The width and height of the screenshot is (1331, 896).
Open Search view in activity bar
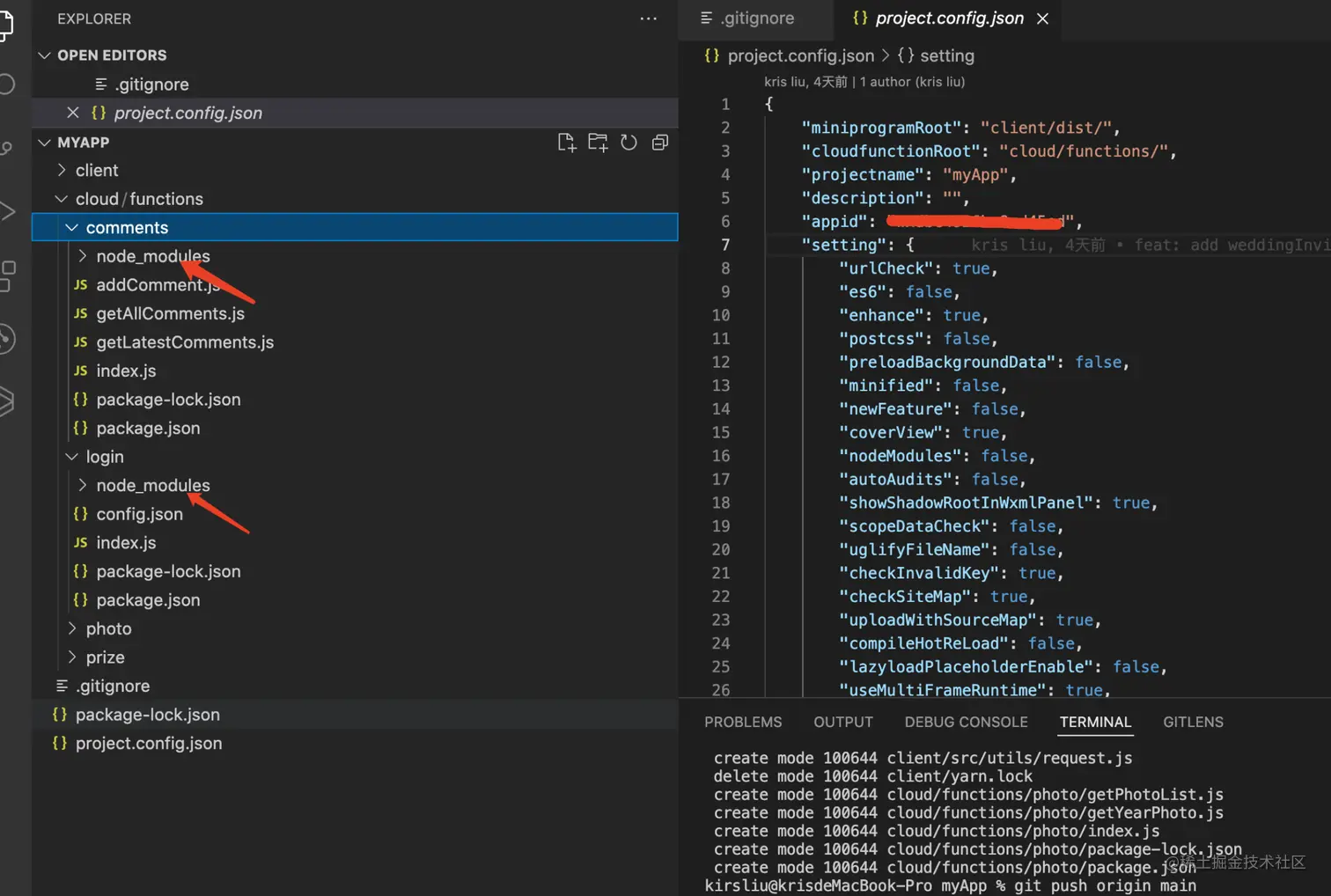(7, 84)
